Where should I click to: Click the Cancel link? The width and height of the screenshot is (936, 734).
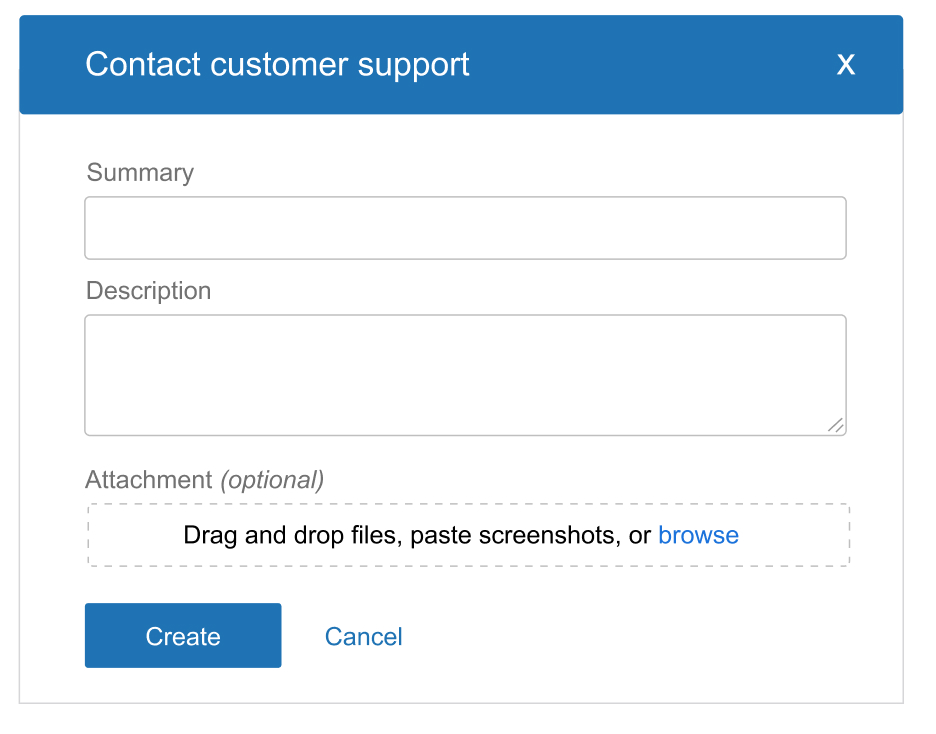click(x=363, y=637)
